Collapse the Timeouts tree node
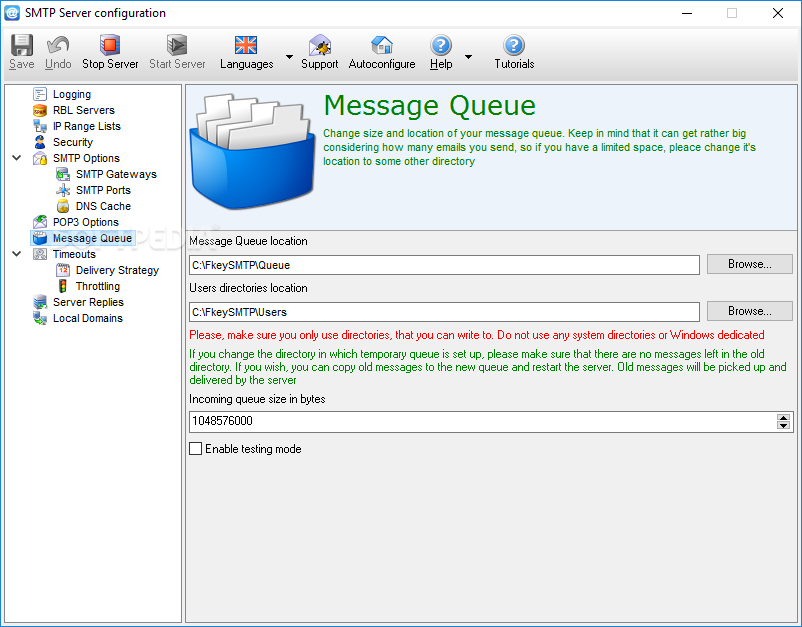Screen dimensions: 802x627 coord(16,254)
